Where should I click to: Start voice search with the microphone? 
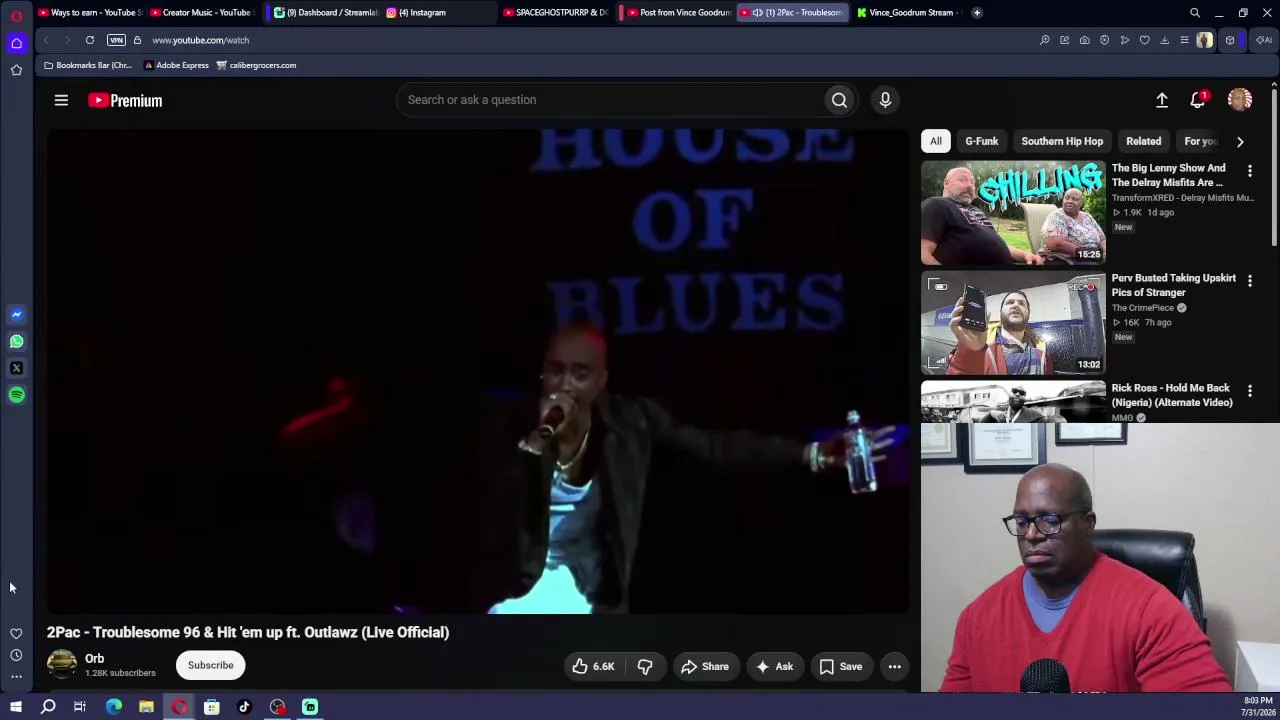coord(885,100)
